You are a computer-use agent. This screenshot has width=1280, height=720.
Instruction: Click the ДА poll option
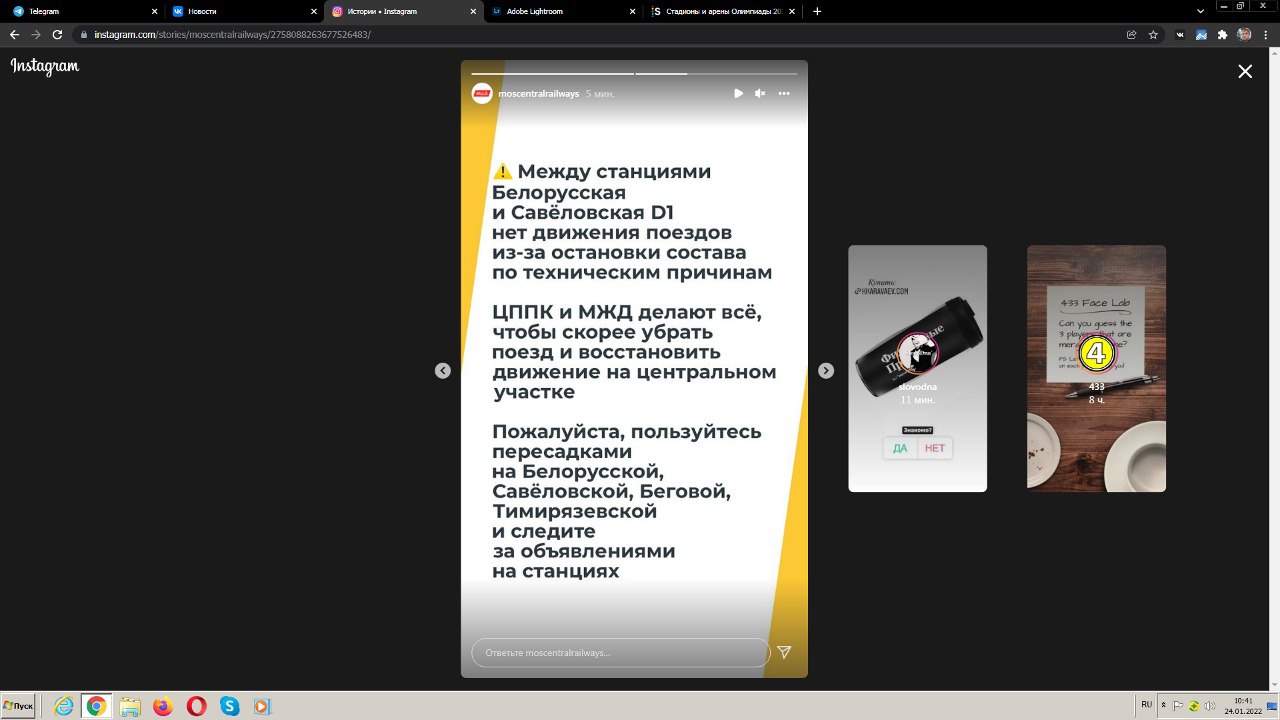900,448
